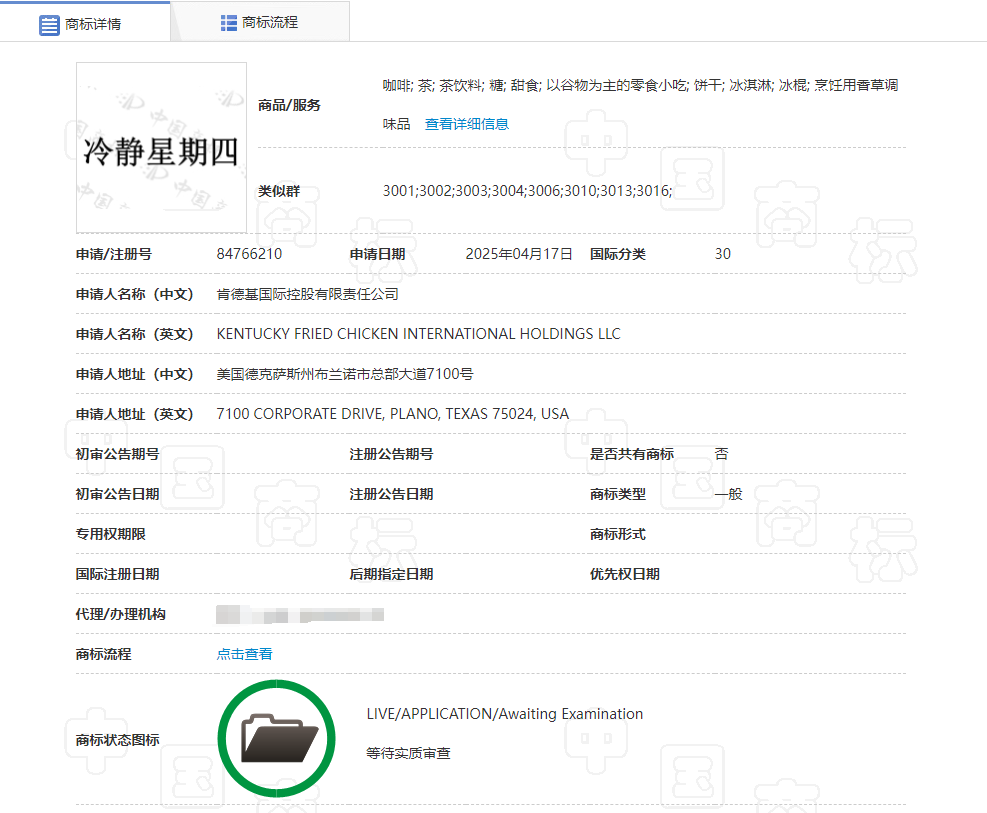Click the 否 shared trademark value
The height and width of the screenshot is (813, 987).
tap(721, 454)
